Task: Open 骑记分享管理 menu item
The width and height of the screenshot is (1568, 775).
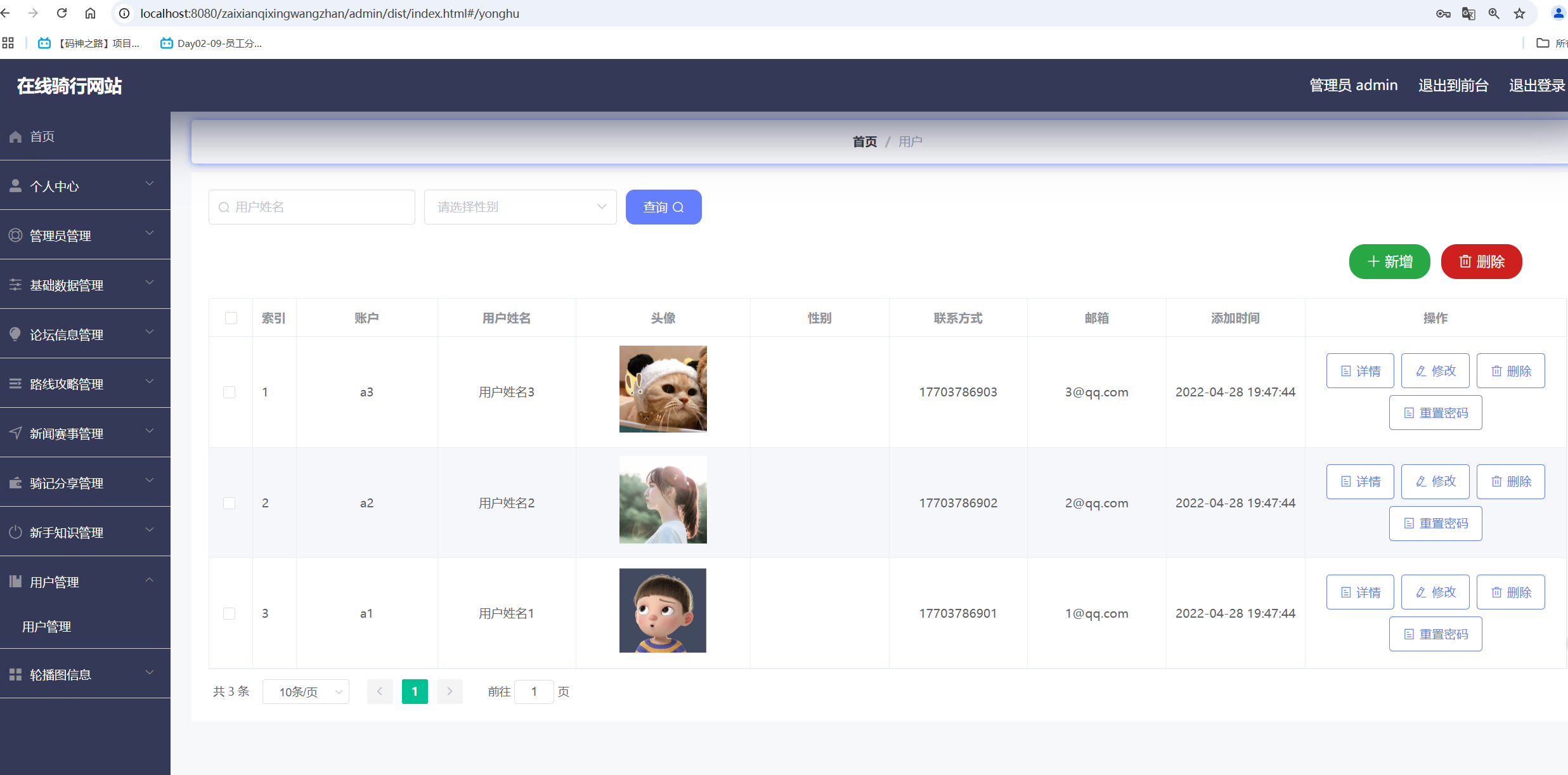Action: [85, 483]
